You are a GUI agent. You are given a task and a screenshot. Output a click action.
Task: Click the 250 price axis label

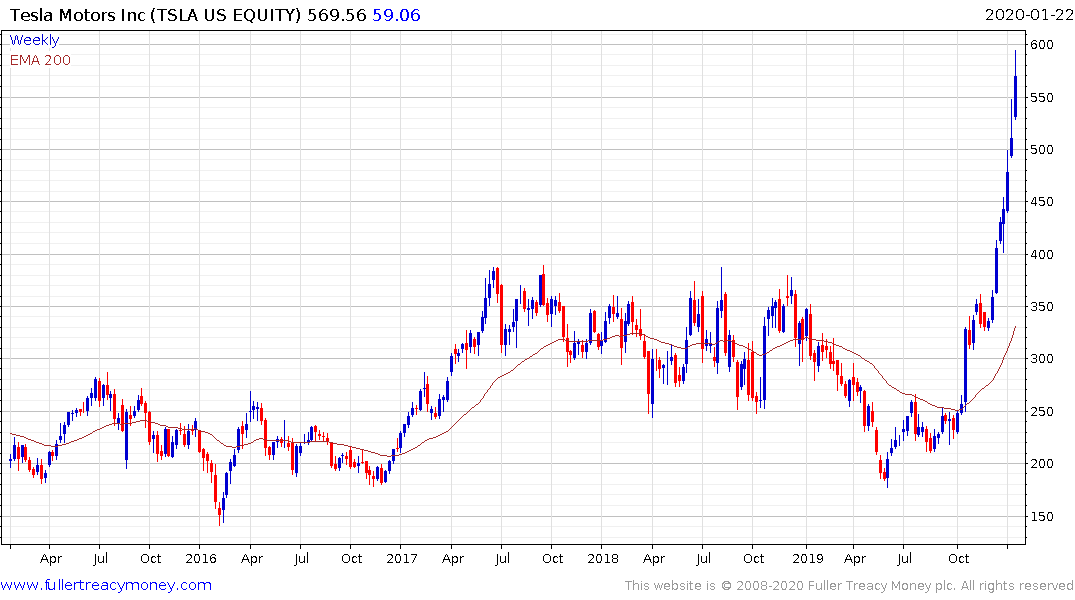1041,411
